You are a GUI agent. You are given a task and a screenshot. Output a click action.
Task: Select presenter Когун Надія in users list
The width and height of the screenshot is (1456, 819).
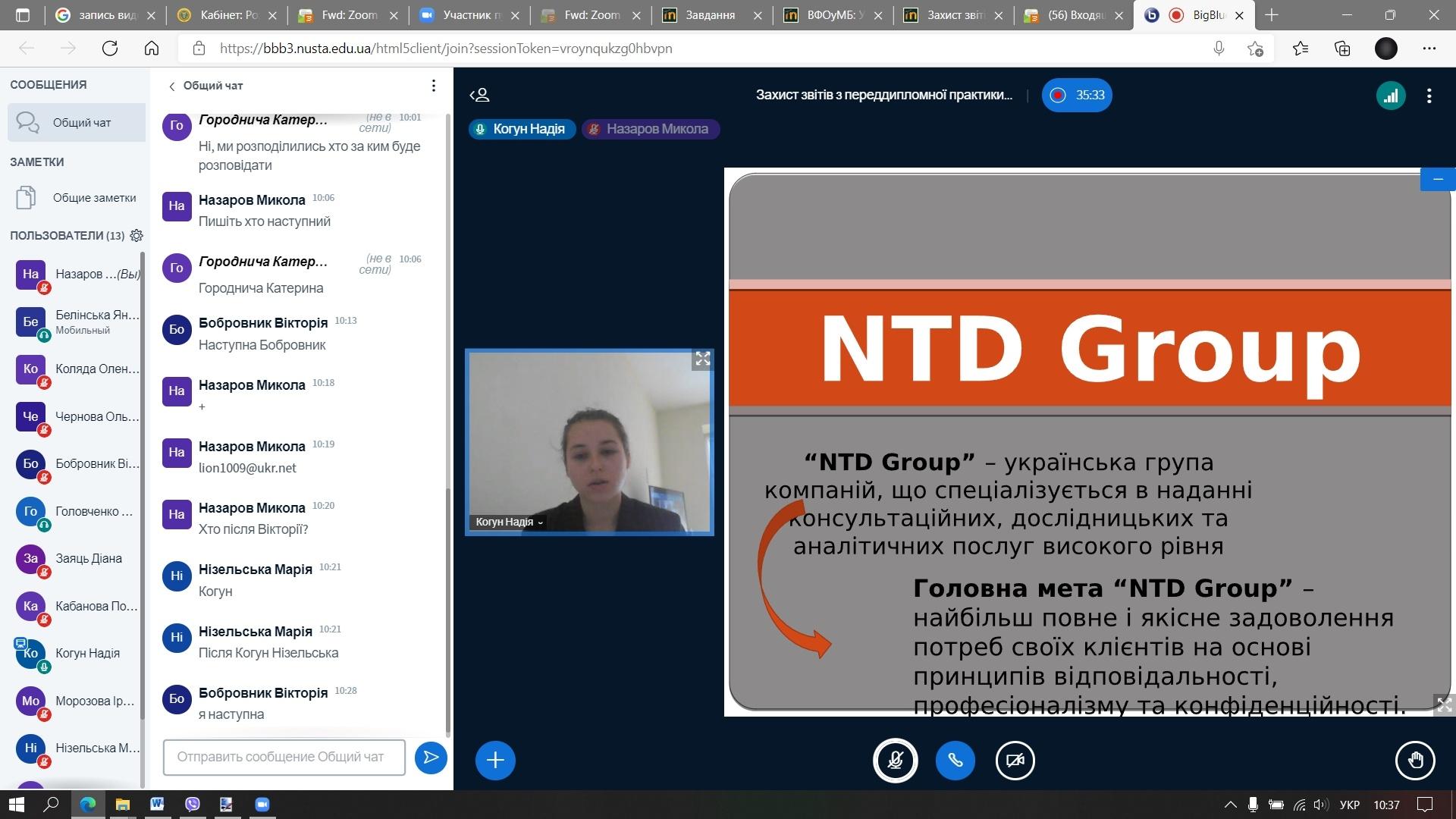(77, 654)
